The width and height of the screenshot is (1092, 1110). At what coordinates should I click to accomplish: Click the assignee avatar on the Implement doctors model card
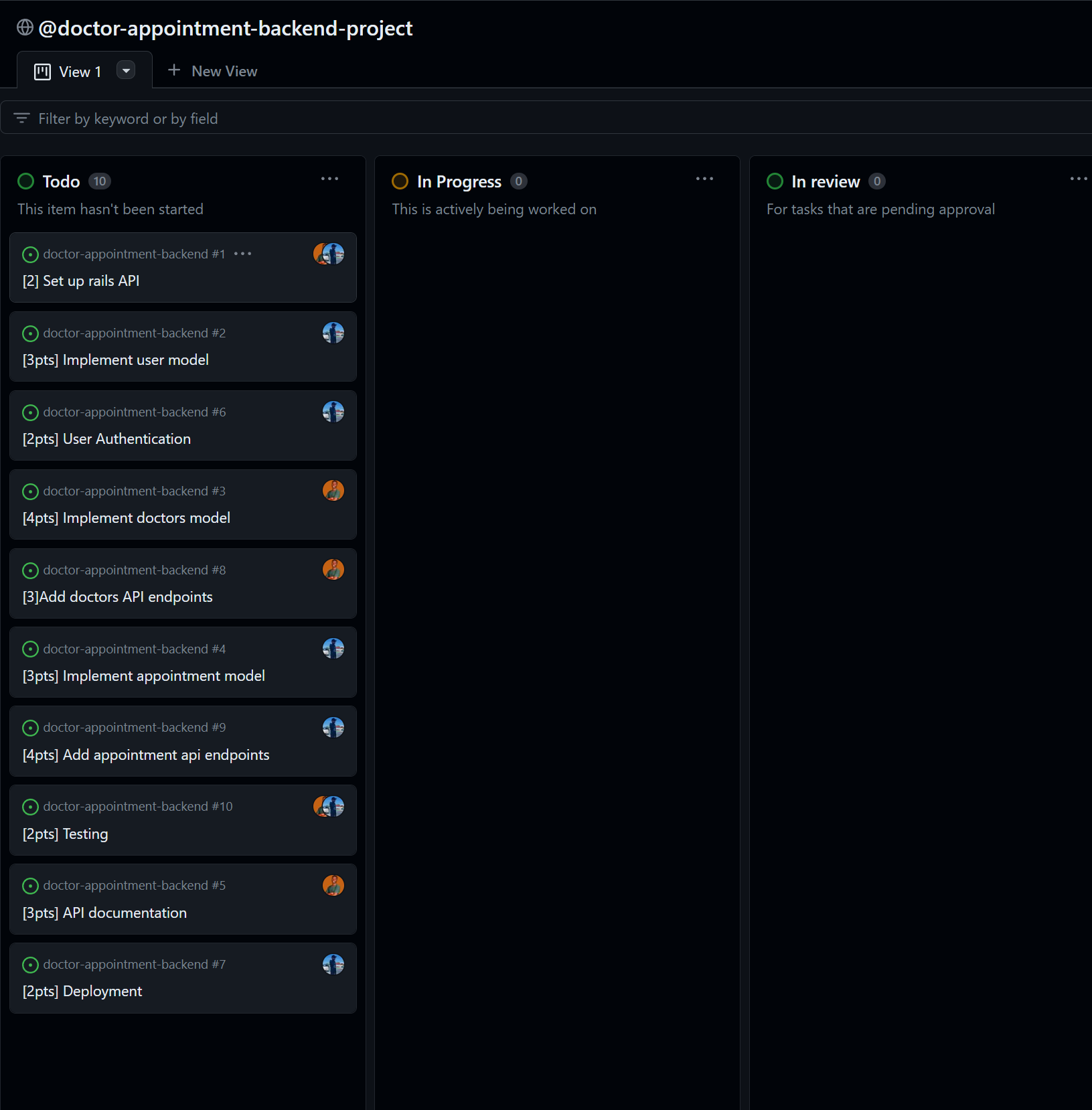tap(333, 491)
